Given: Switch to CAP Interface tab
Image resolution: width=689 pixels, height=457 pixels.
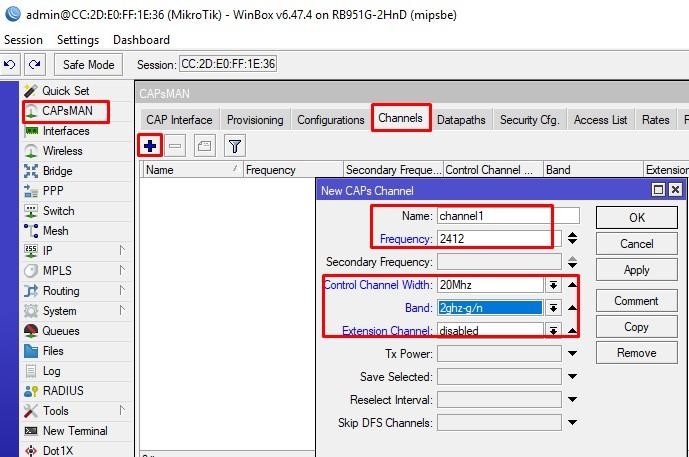Looking at the screenshot, I should coord(179,120).
